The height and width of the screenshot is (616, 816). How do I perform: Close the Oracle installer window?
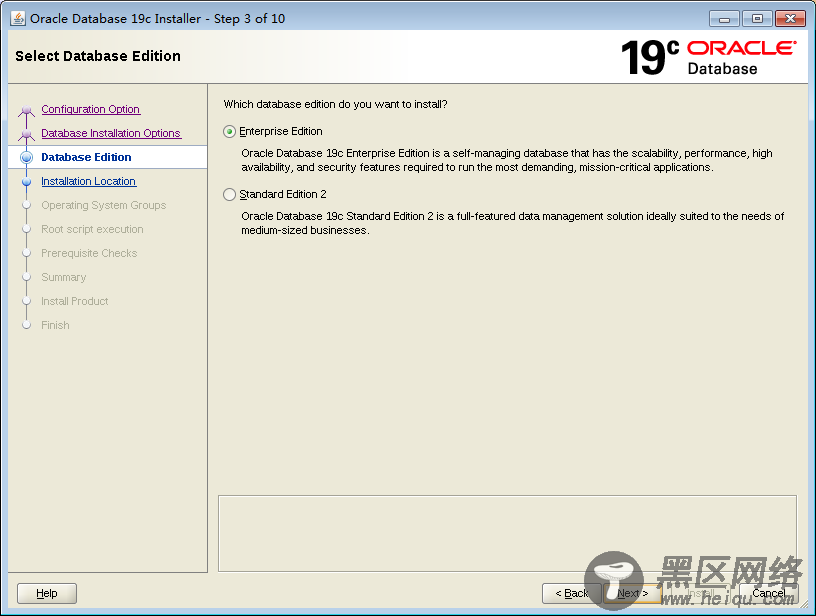pyautogui.click(x=790, y=19)
